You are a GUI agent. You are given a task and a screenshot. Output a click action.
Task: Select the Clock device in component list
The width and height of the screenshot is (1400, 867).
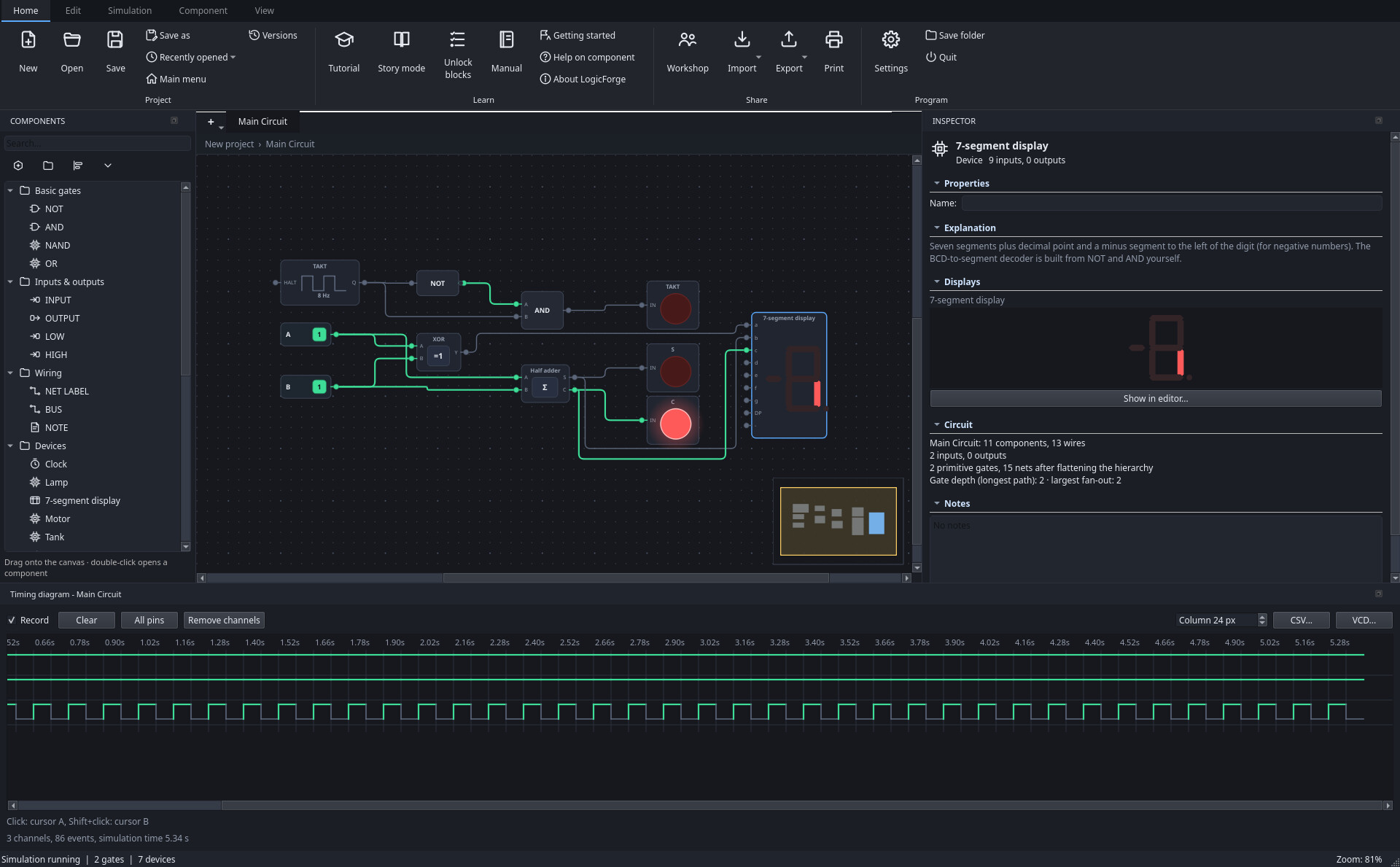(55, 464)
